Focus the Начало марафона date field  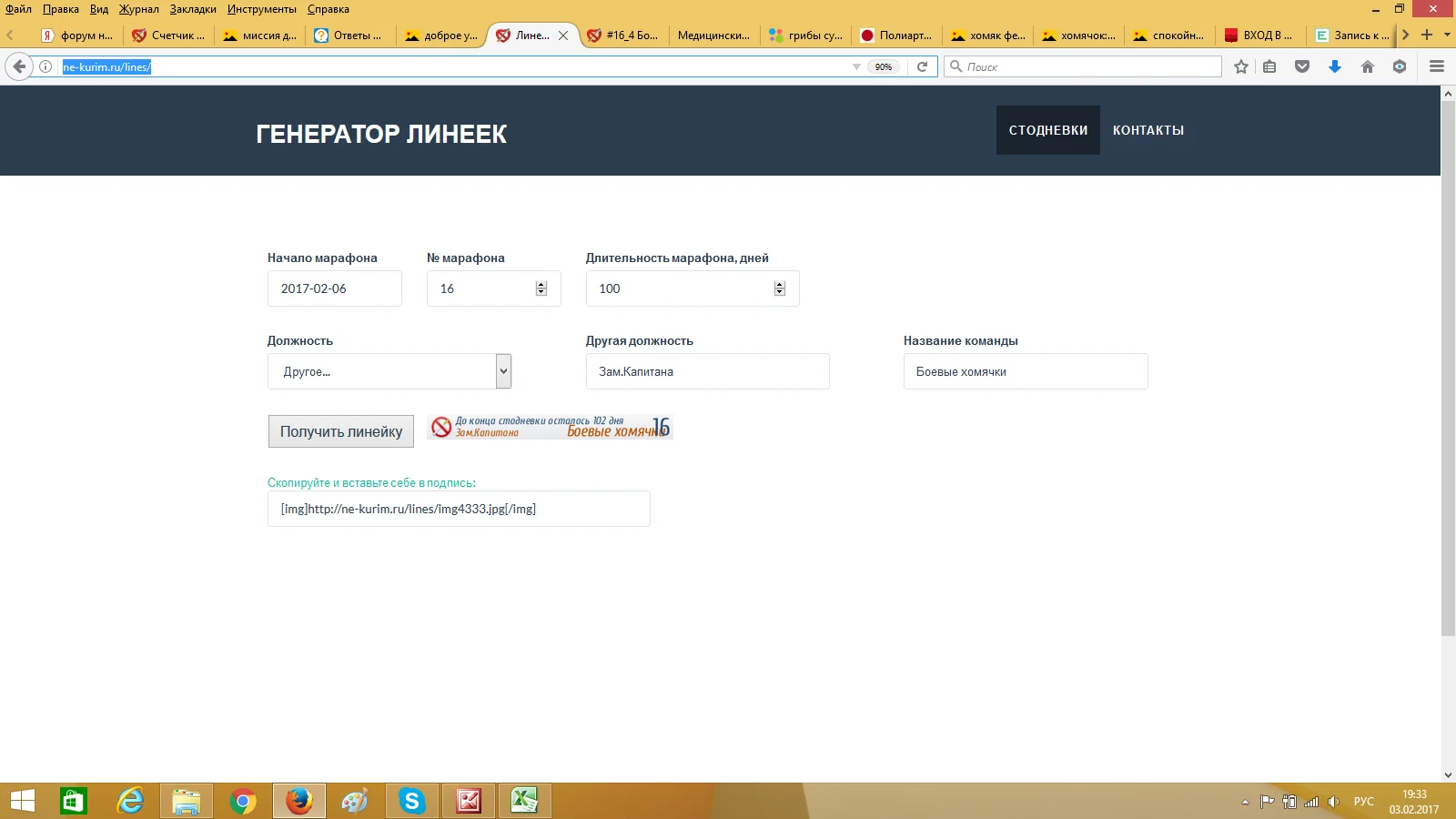point(335,288)
